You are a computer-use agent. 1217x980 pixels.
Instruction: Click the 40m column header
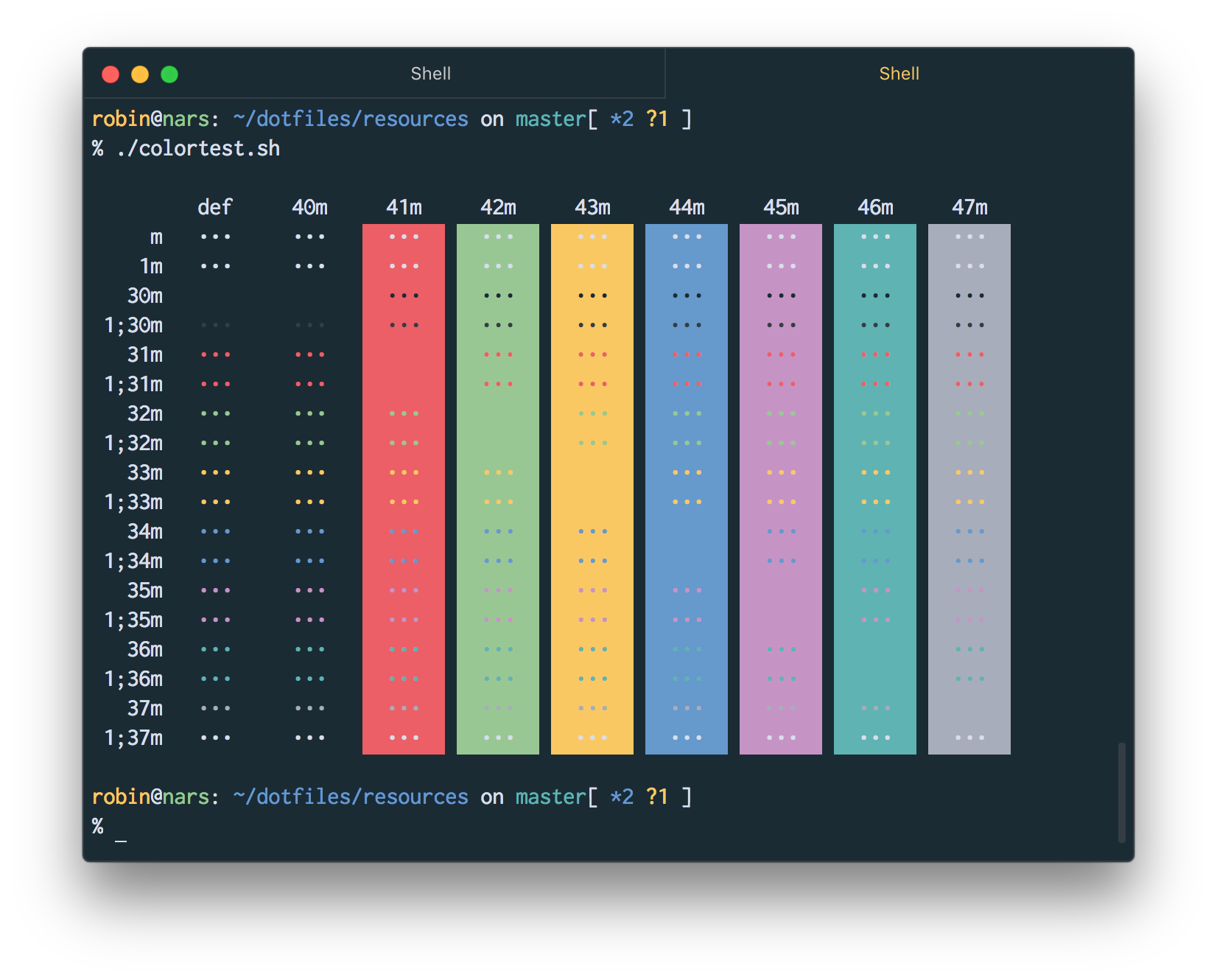pyautogui.click(x=309, y=208)
